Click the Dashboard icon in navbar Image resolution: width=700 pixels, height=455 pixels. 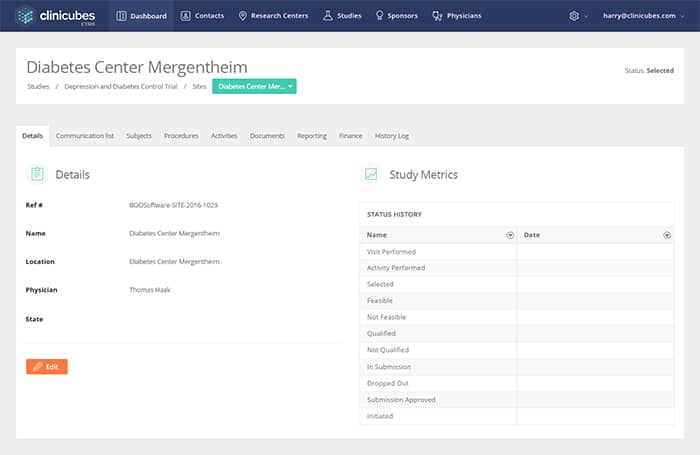coord(122,16)
